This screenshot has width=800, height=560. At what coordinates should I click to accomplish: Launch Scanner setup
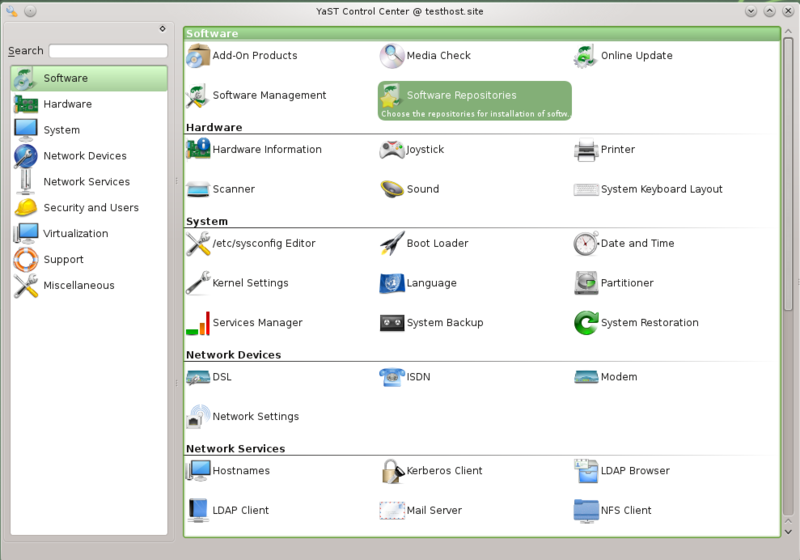pyautogui.click(x=220, y=189)
